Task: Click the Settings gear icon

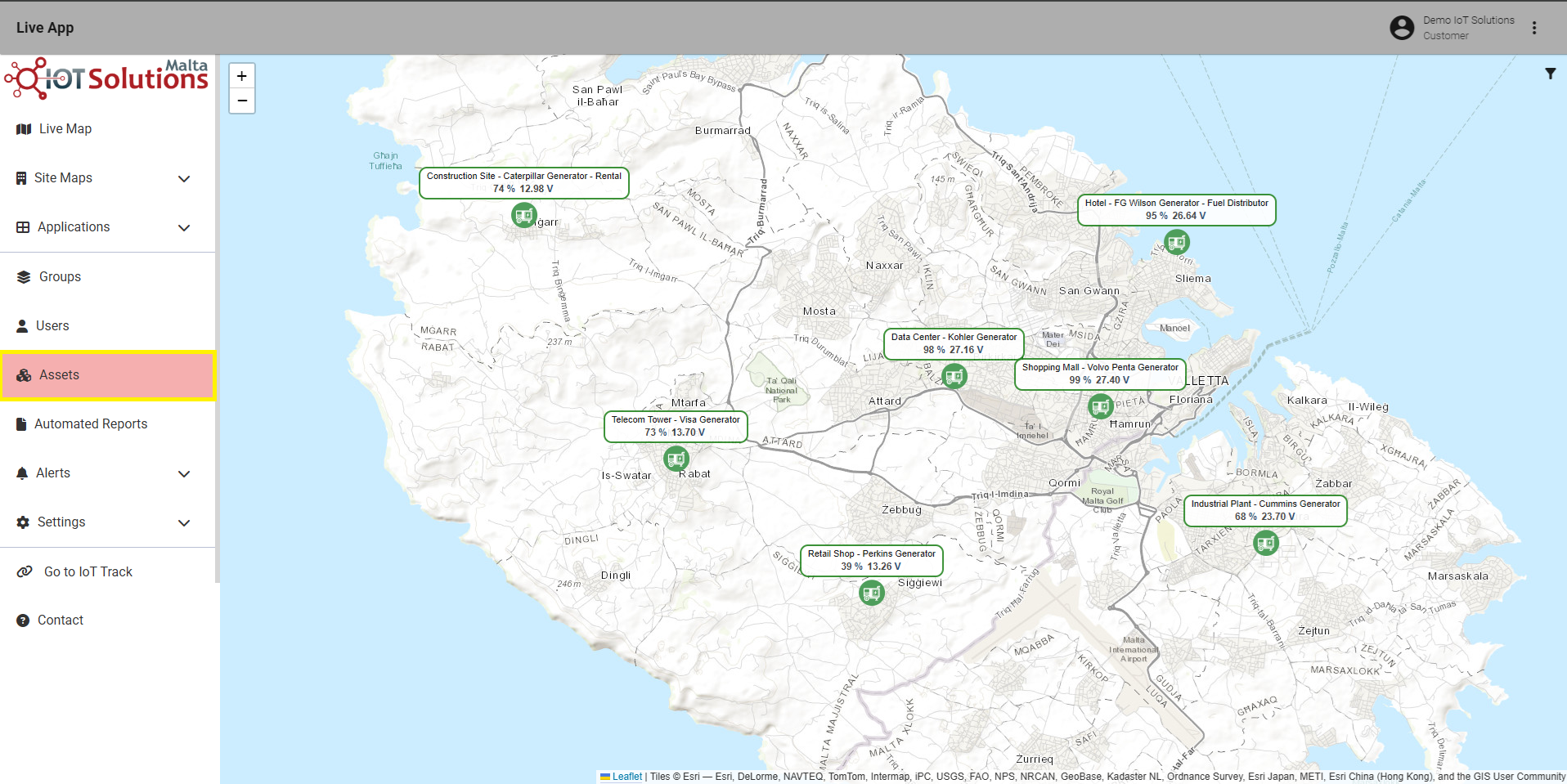Action: pyautogui.click(x=23, y=522)
